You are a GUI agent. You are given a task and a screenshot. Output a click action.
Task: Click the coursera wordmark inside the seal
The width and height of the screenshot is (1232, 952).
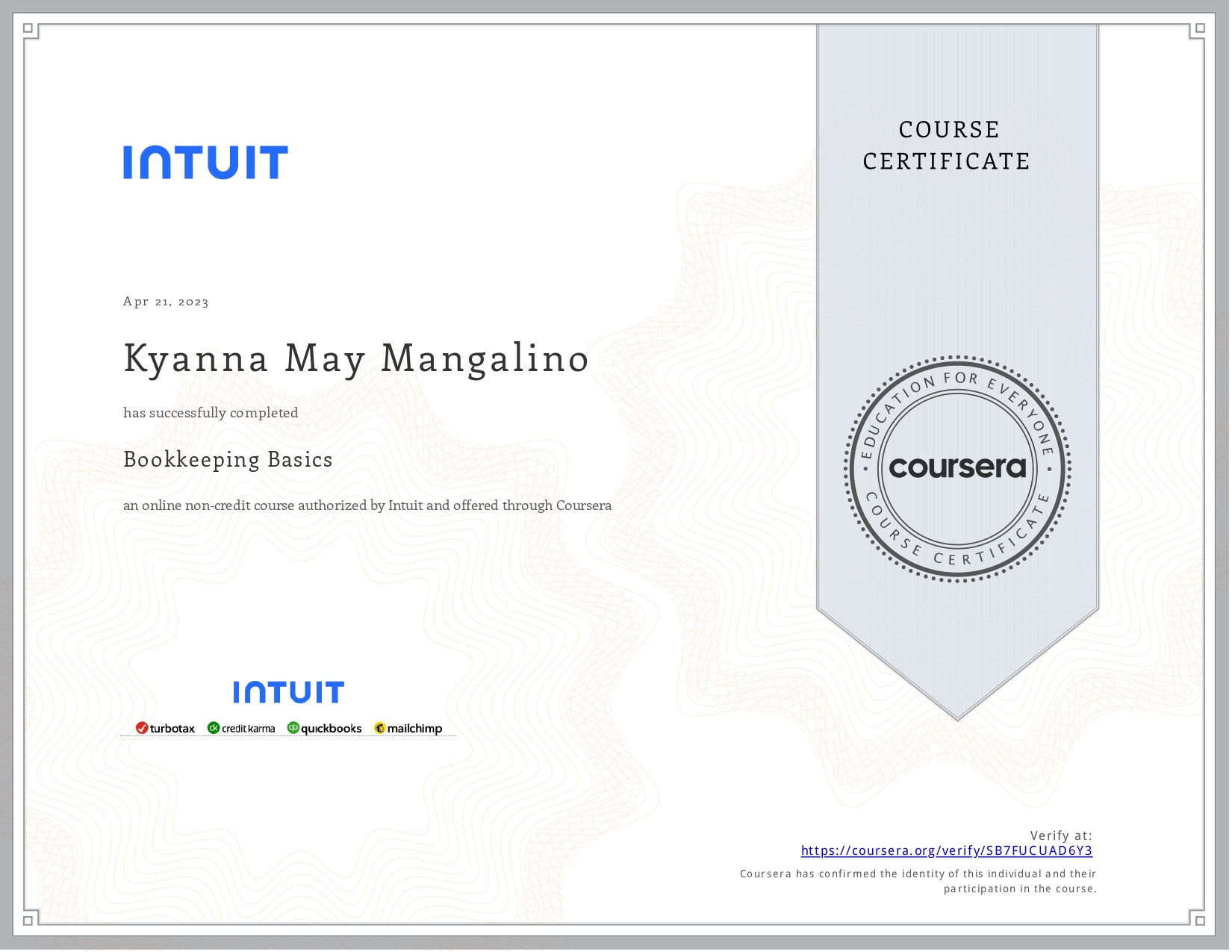958,469
